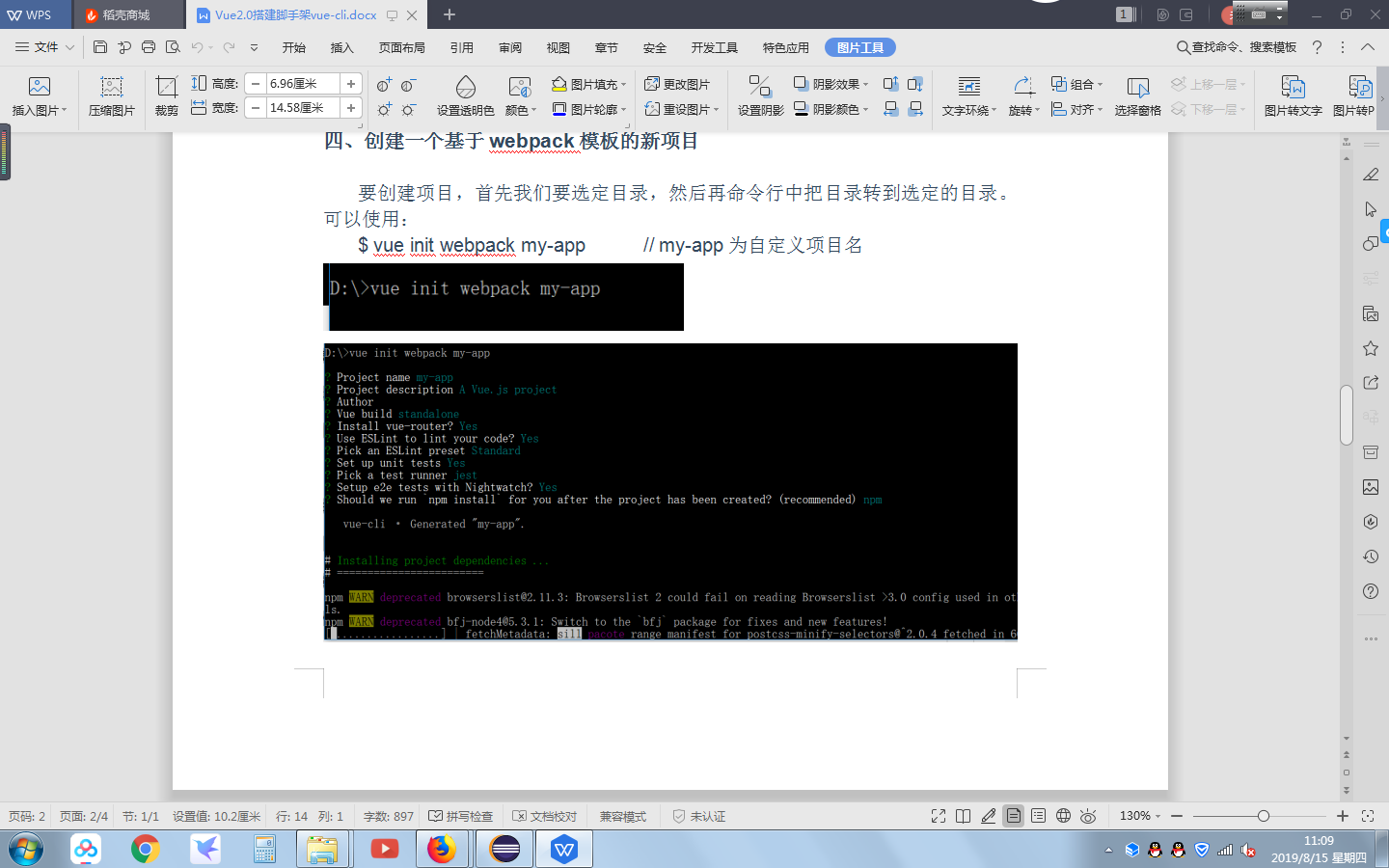Click the selection arrow icon in right sidebar
Screen dimensions: 1389x868
coord(1371,209)
